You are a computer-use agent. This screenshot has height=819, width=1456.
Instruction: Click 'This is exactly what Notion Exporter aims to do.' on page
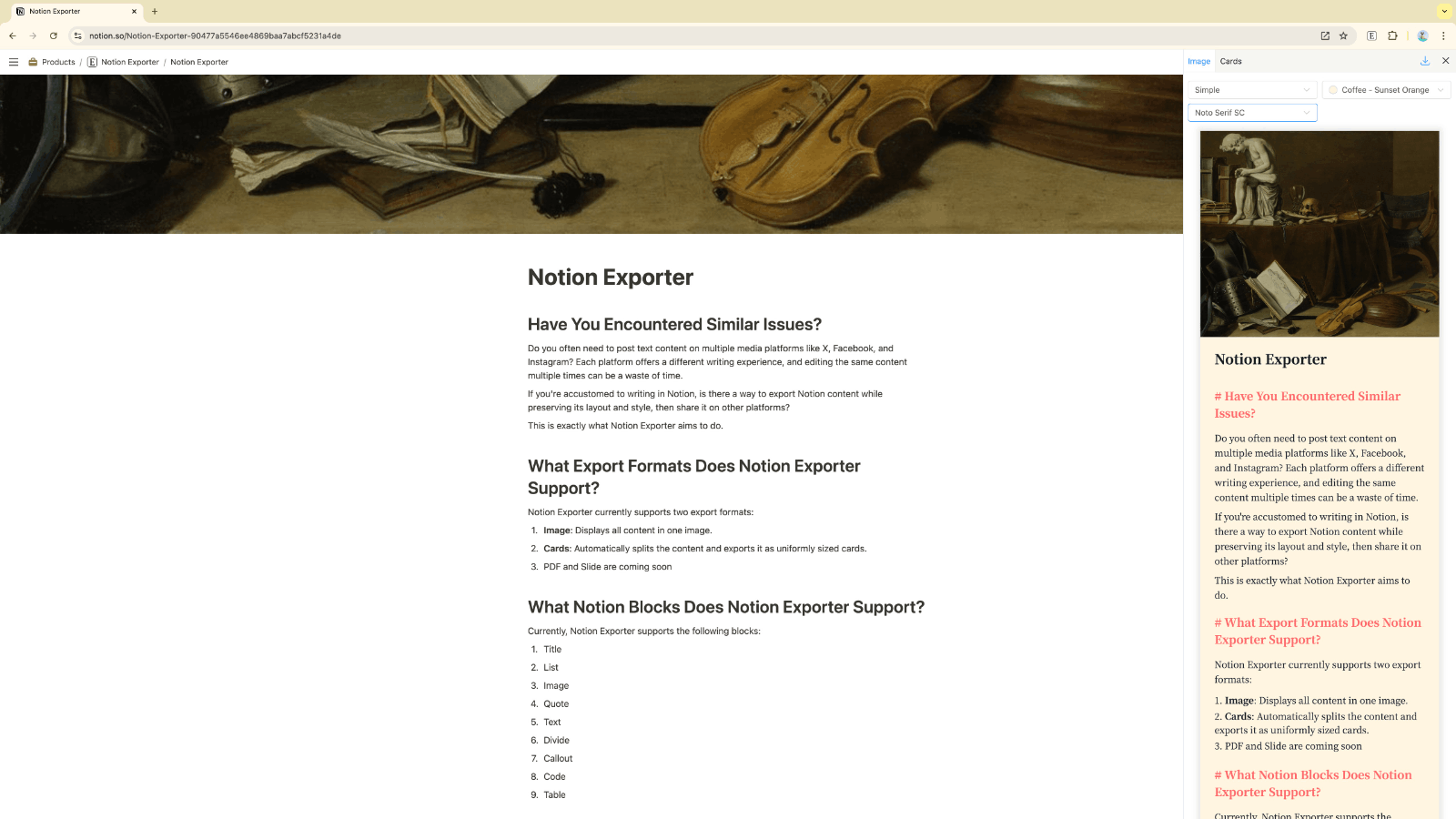(x=625, y=426)
